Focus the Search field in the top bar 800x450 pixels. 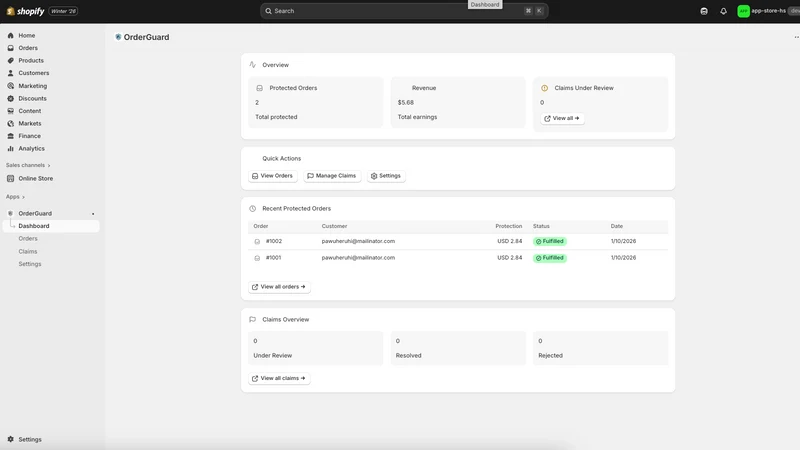click(404, 11)
